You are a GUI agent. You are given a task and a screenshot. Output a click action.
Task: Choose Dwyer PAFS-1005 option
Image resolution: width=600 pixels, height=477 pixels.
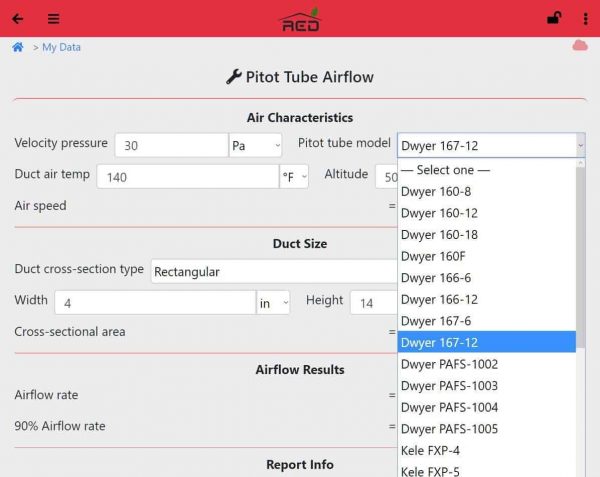tap(487, 429)
